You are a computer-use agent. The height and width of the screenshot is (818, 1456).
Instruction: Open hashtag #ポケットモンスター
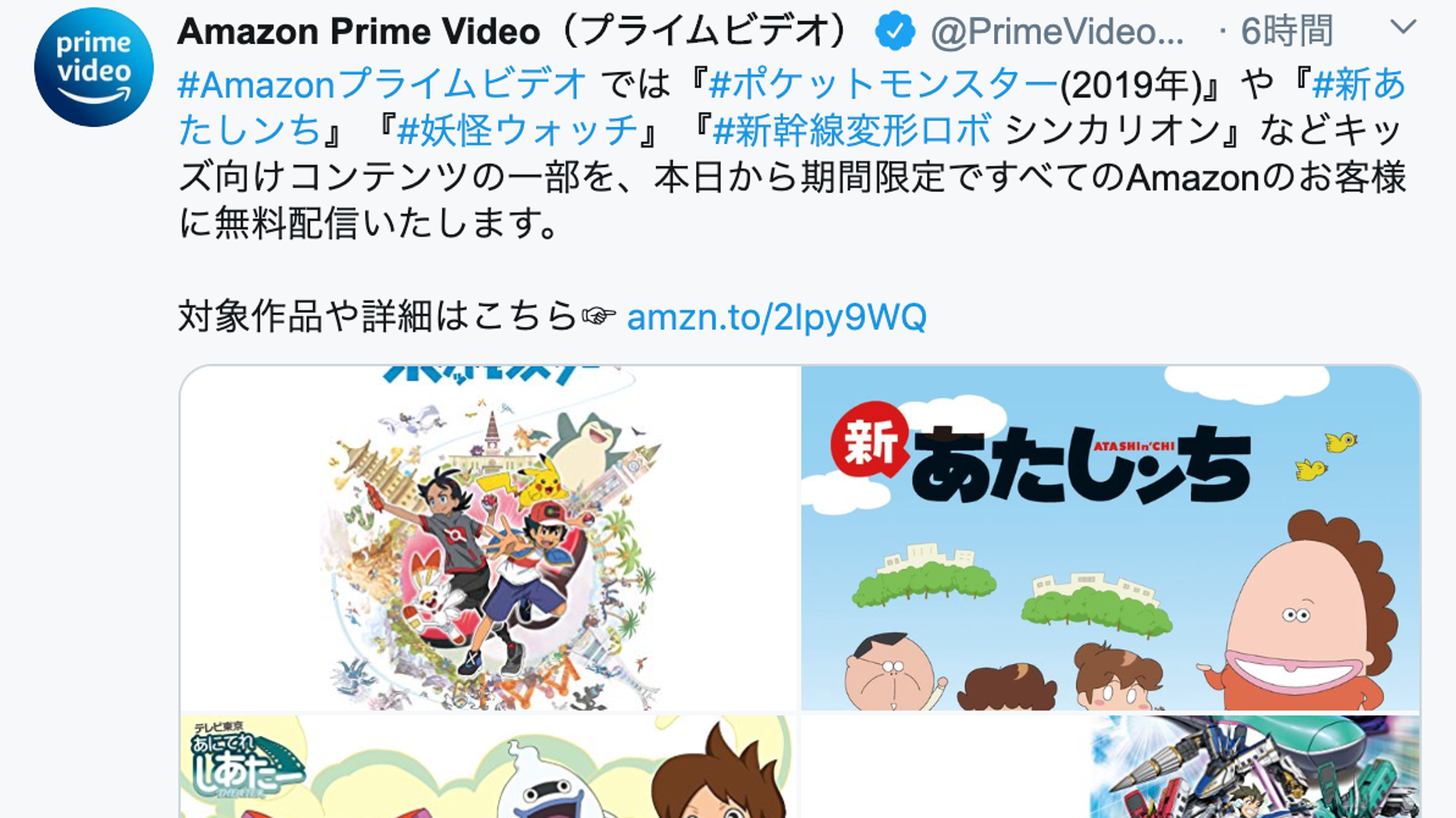coord(883,84)
